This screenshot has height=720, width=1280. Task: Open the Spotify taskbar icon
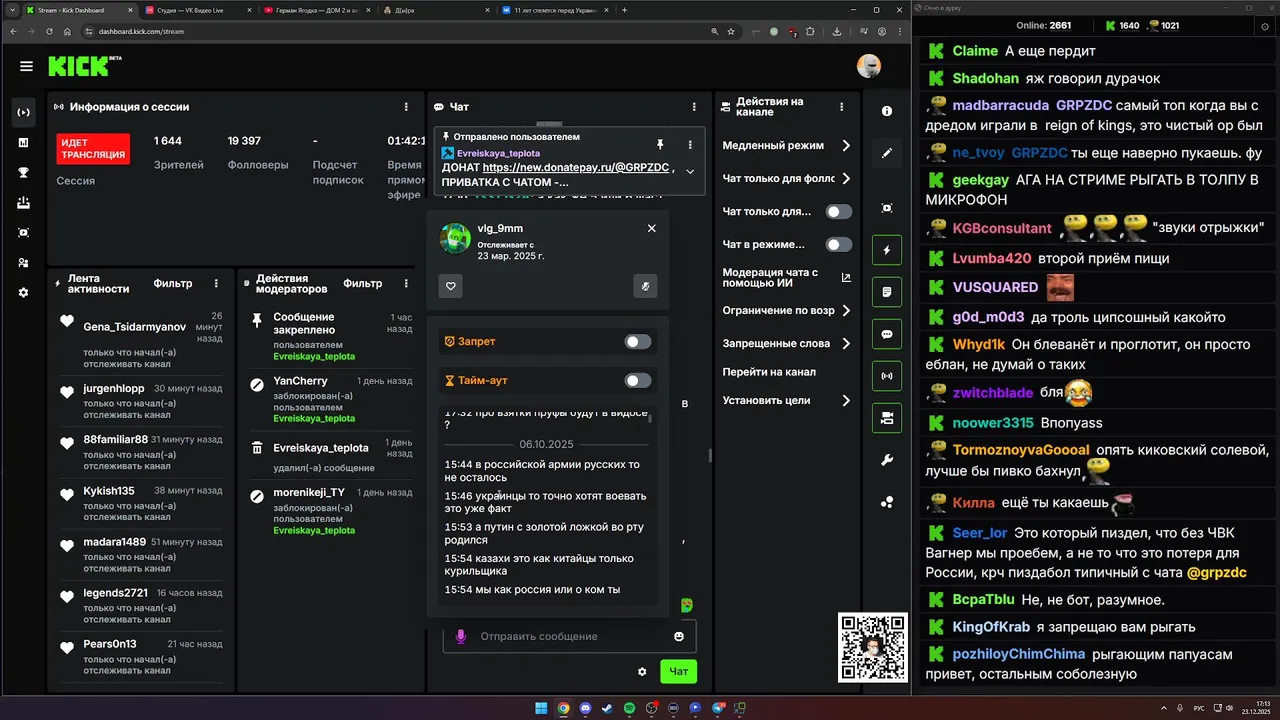pyautogui.click(x=629, y=708)
